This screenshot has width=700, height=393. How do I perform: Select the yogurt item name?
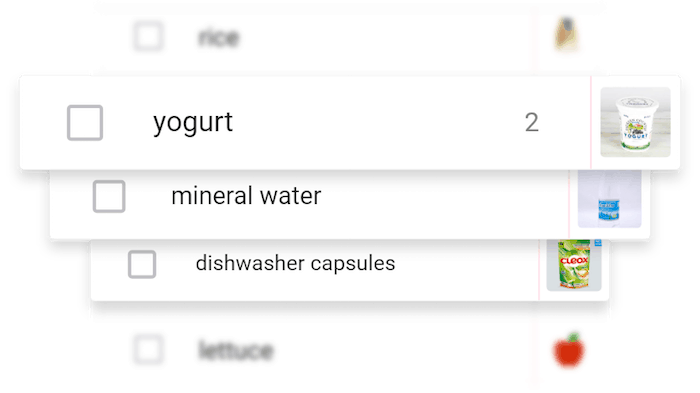(193, 122)
